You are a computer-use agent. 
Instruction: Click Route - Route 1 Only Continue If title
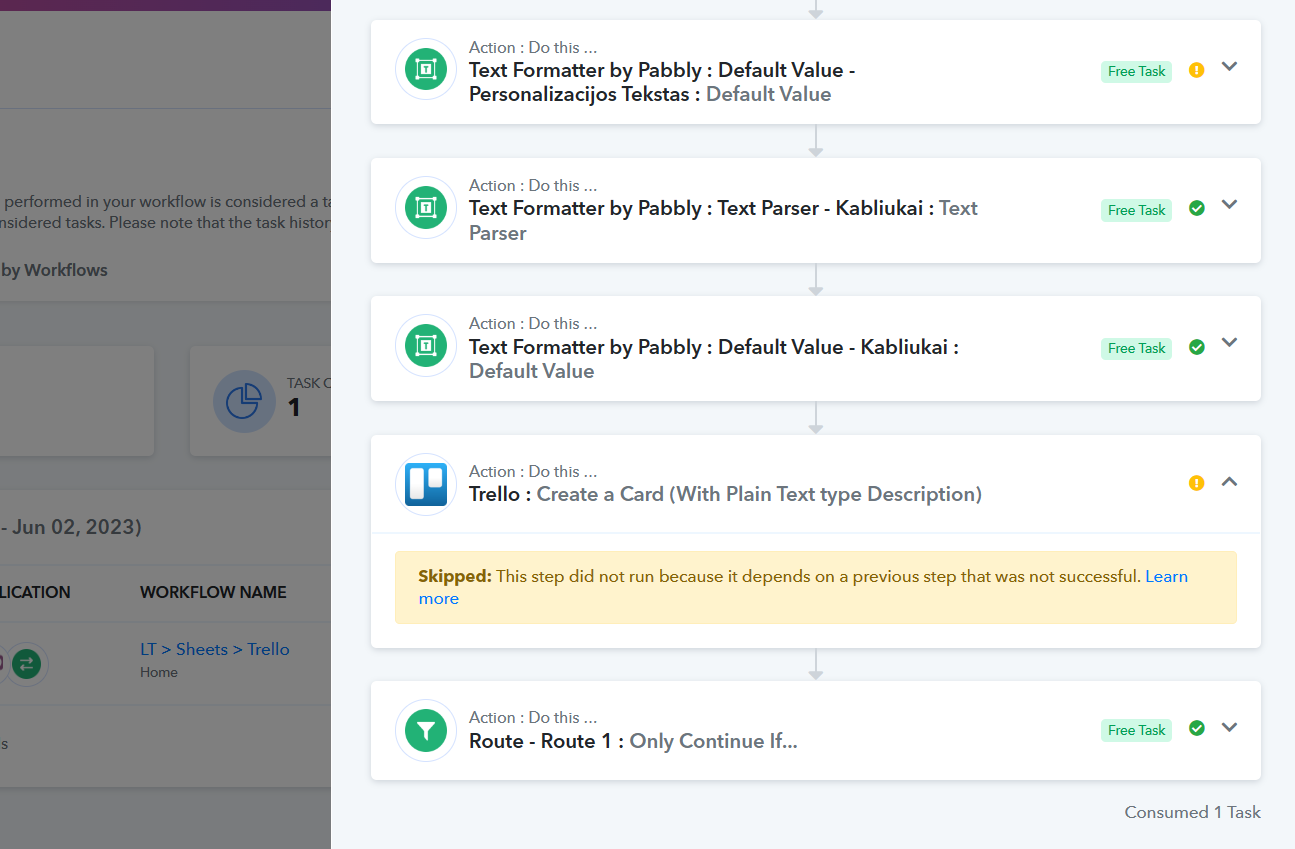633,741
